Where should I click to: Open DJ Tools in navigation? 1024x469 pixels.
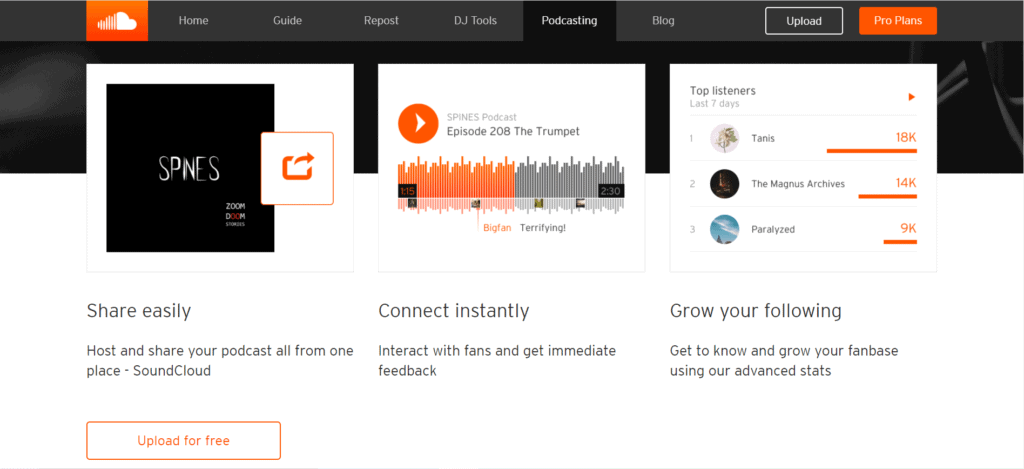(475, 21)
